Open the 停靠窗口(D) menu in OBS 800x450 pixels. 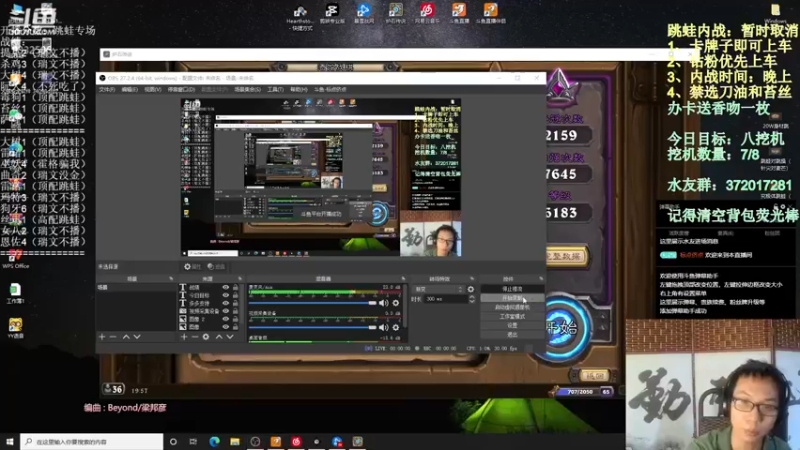181,89
